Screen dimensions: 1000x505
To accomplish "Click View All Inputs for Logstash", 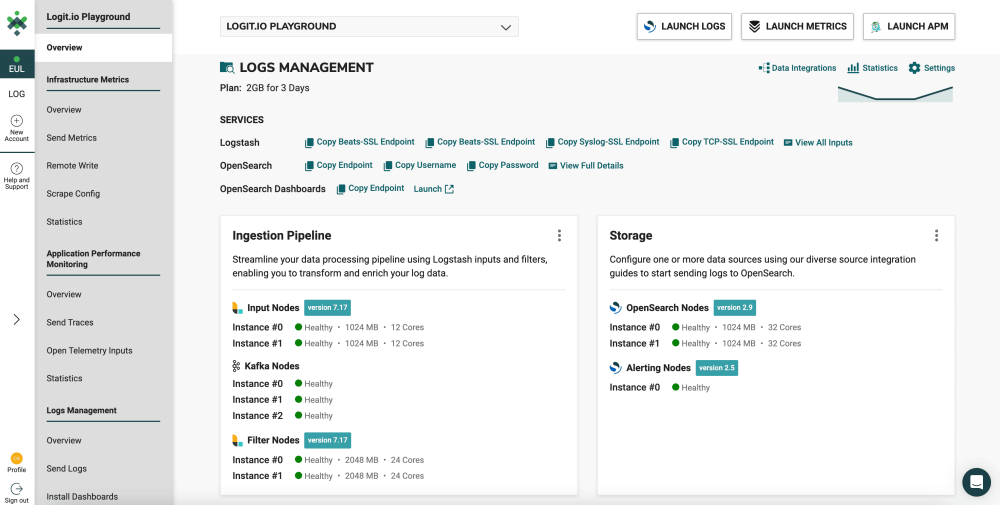I will (818, 143).
